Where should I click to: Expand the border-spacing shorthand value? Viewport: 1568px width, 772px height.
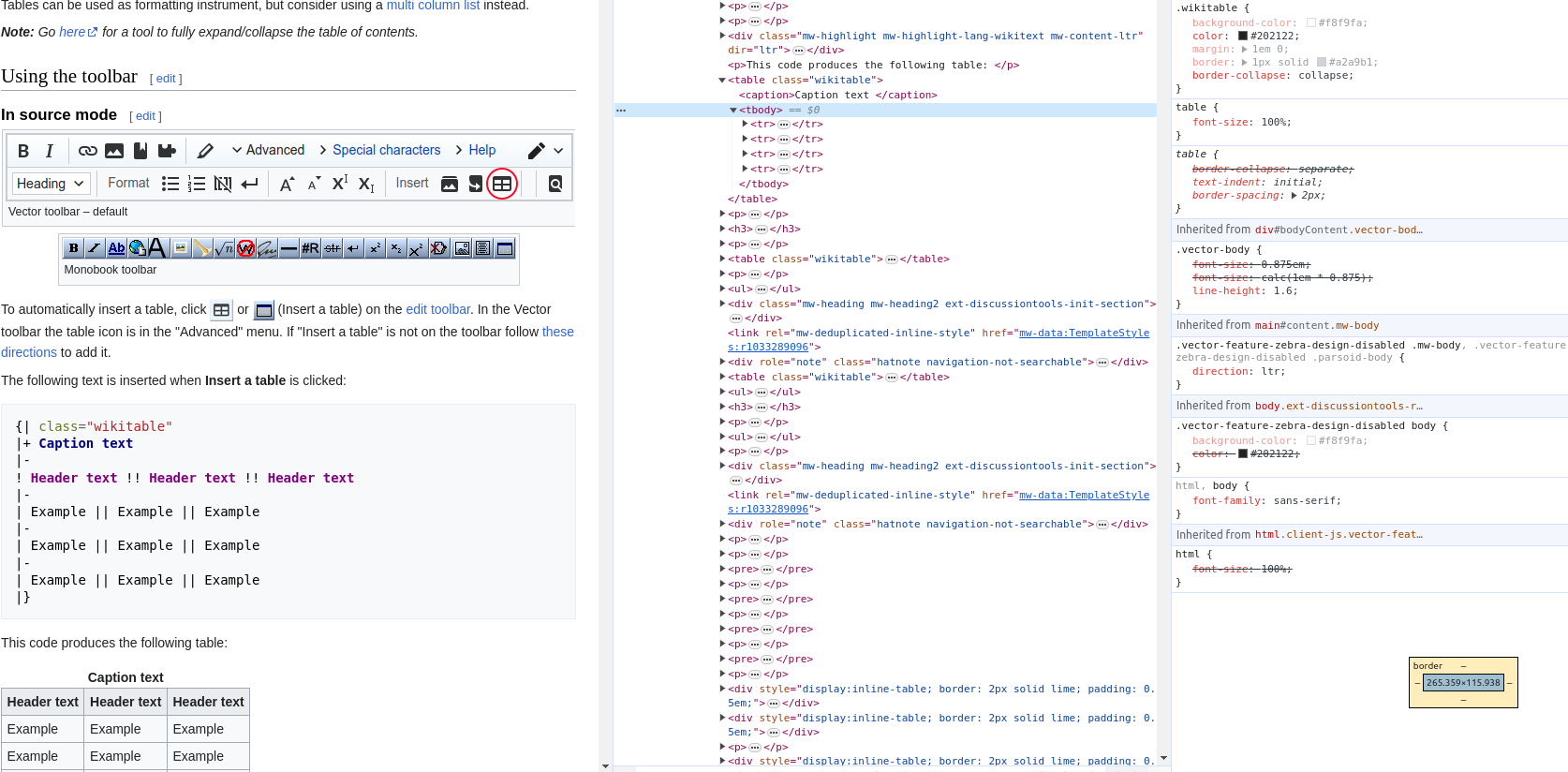pyautogui.click(x=1294, y=196)
